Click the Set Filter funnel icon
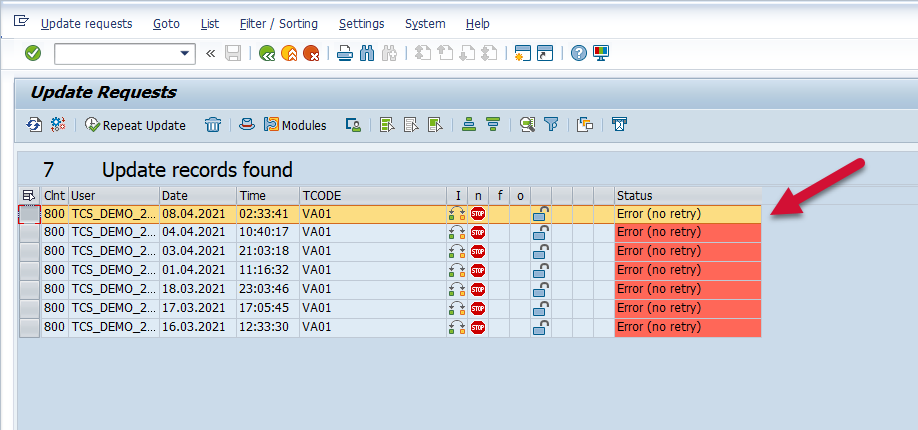Image resolution: width=918 pixels, height=430 pixels. pos(550,125)
